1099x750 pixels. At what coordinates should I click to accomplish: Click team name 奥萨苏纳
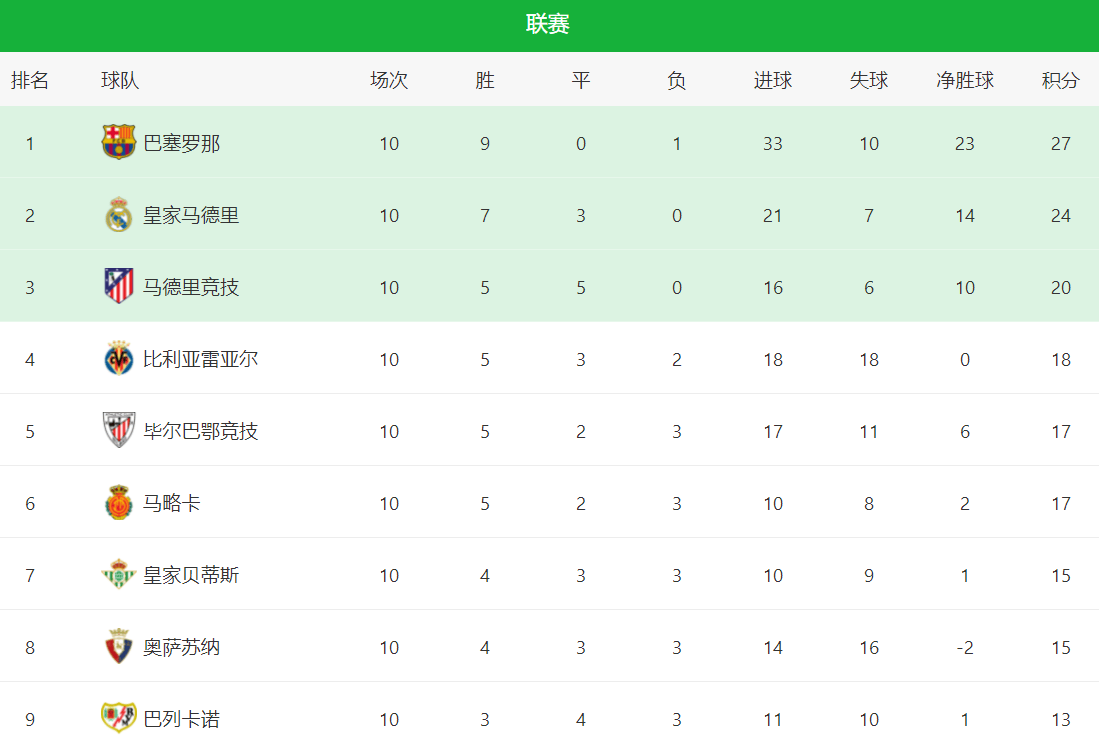tap(182, 647)
